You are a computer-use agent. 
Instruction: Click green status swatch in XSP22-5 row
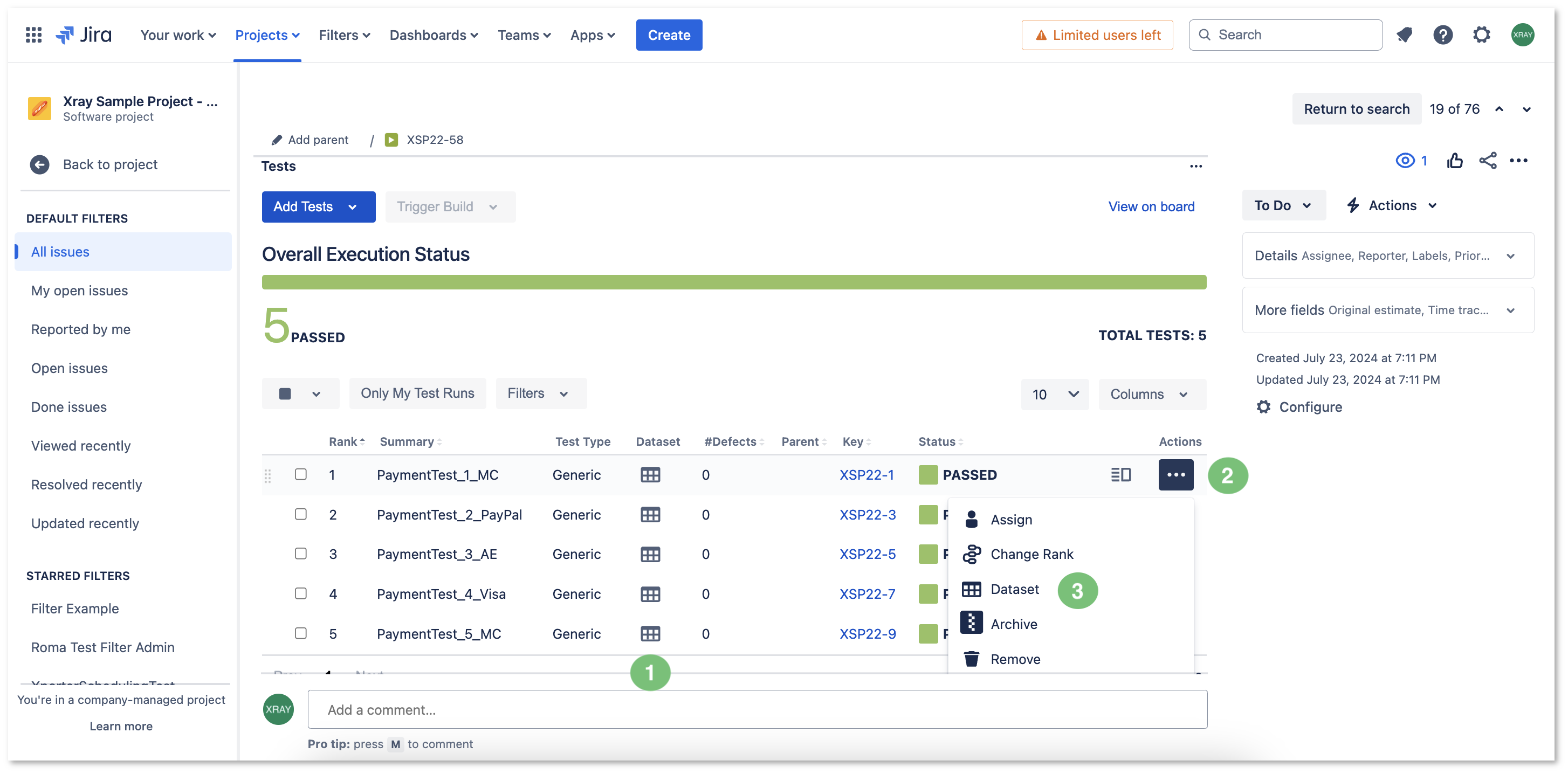pos(927,554)
